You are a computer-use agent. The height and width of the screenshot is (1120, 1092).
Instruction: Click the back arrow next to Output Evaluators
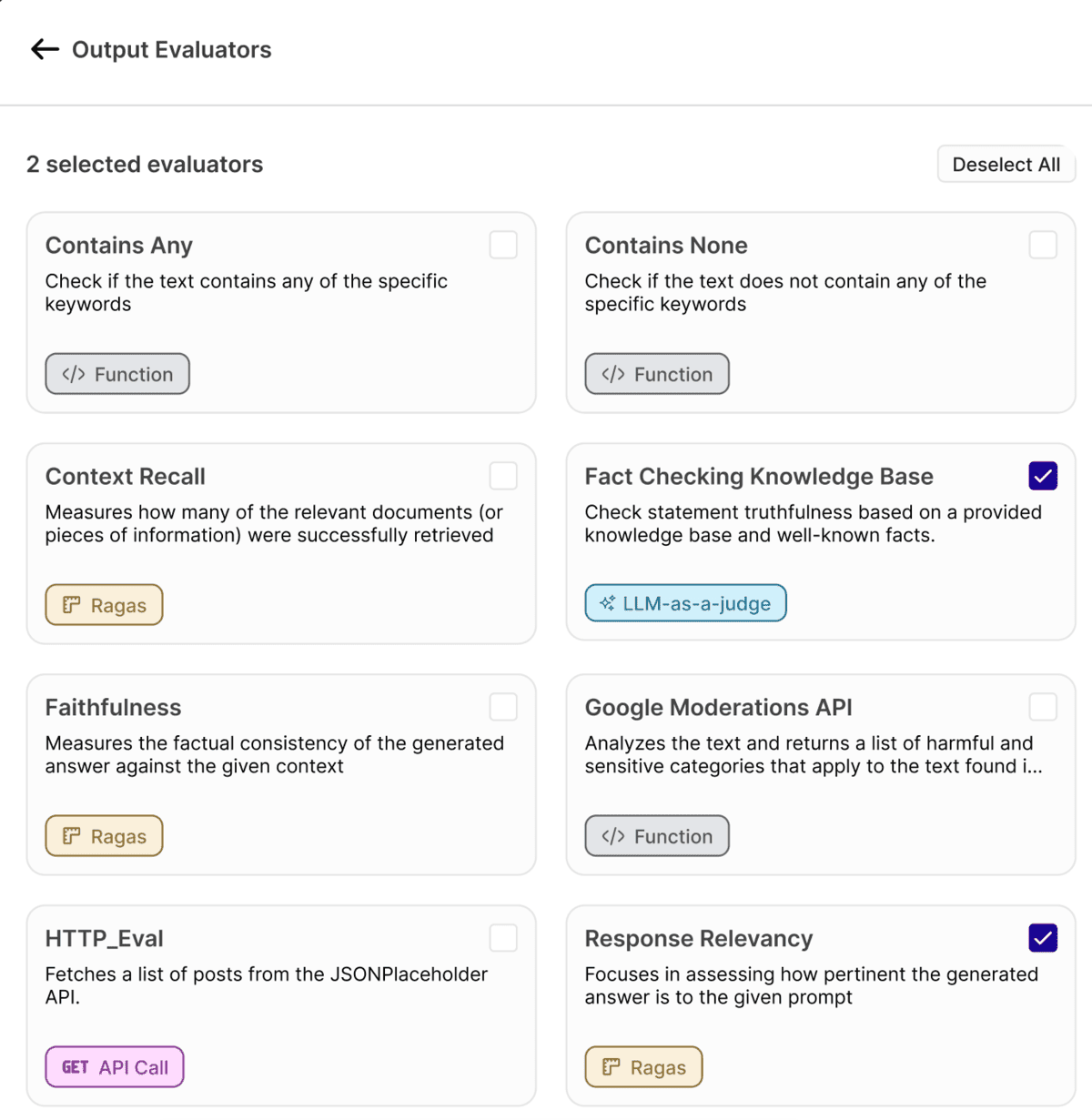click(44, 49)
